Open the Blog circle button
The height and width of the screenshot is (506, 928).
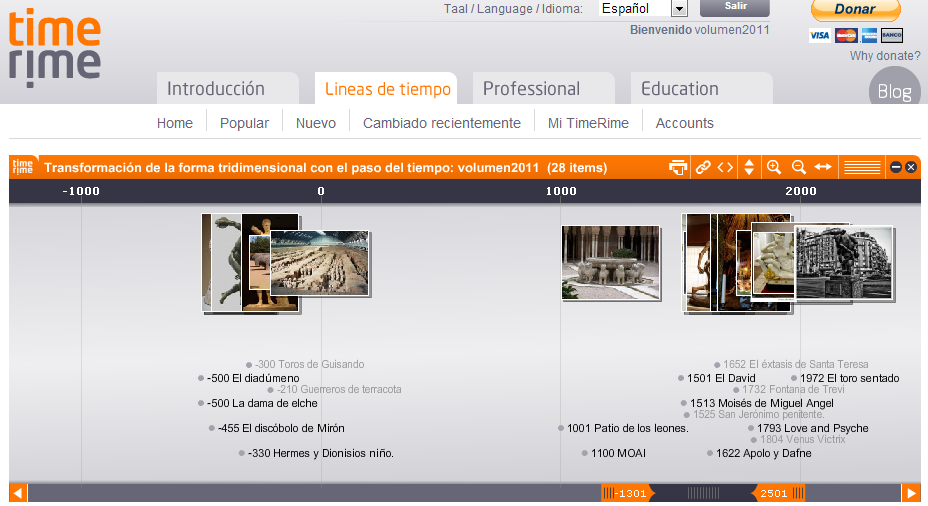894,88
